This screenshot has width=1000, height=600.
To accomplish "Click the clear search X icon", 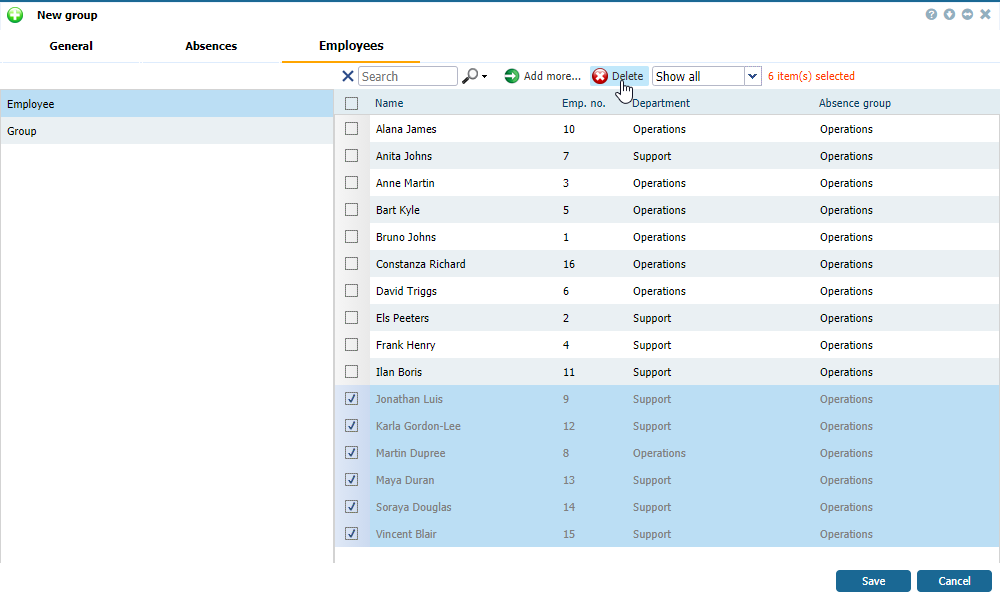I will pos(348,76).
